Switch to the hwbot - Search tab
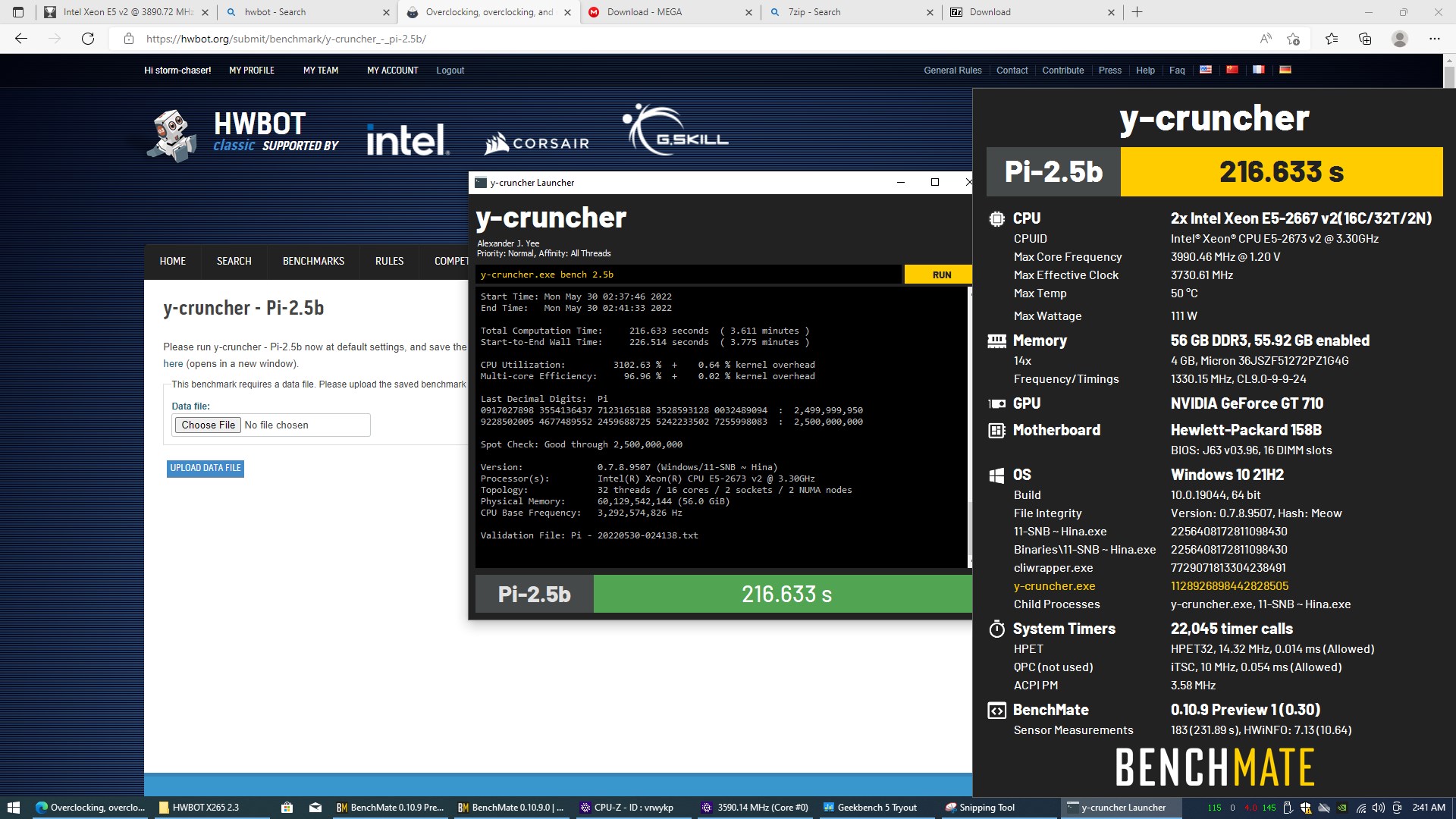Viewport: 1456px width, 819px height. pos(307,12)
